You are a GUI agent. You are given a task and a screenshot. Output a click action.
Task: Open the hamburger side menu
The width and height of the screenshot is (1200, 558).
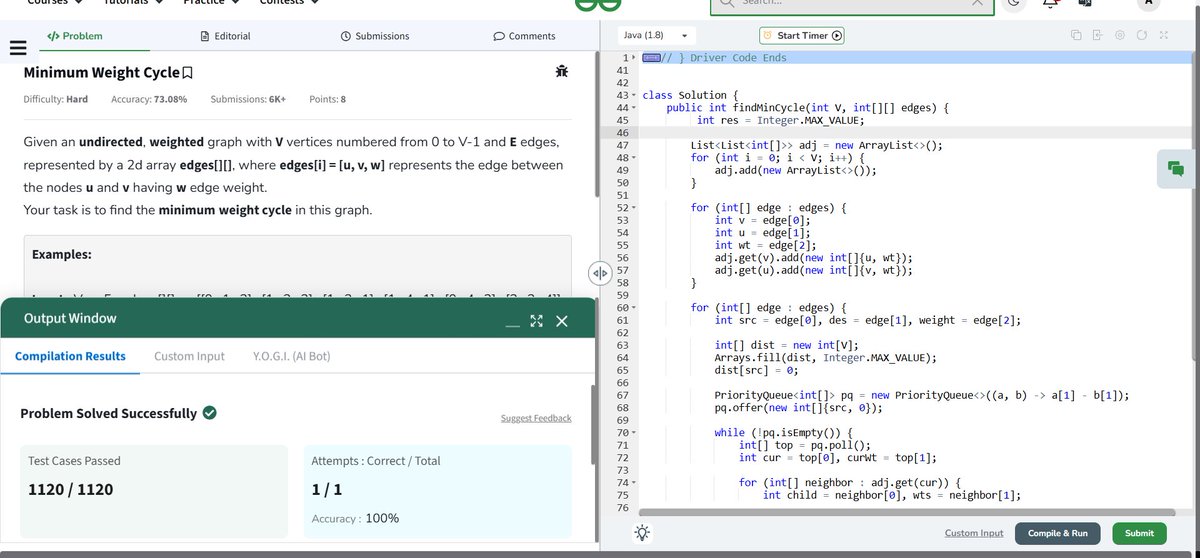tap(16, 48)
